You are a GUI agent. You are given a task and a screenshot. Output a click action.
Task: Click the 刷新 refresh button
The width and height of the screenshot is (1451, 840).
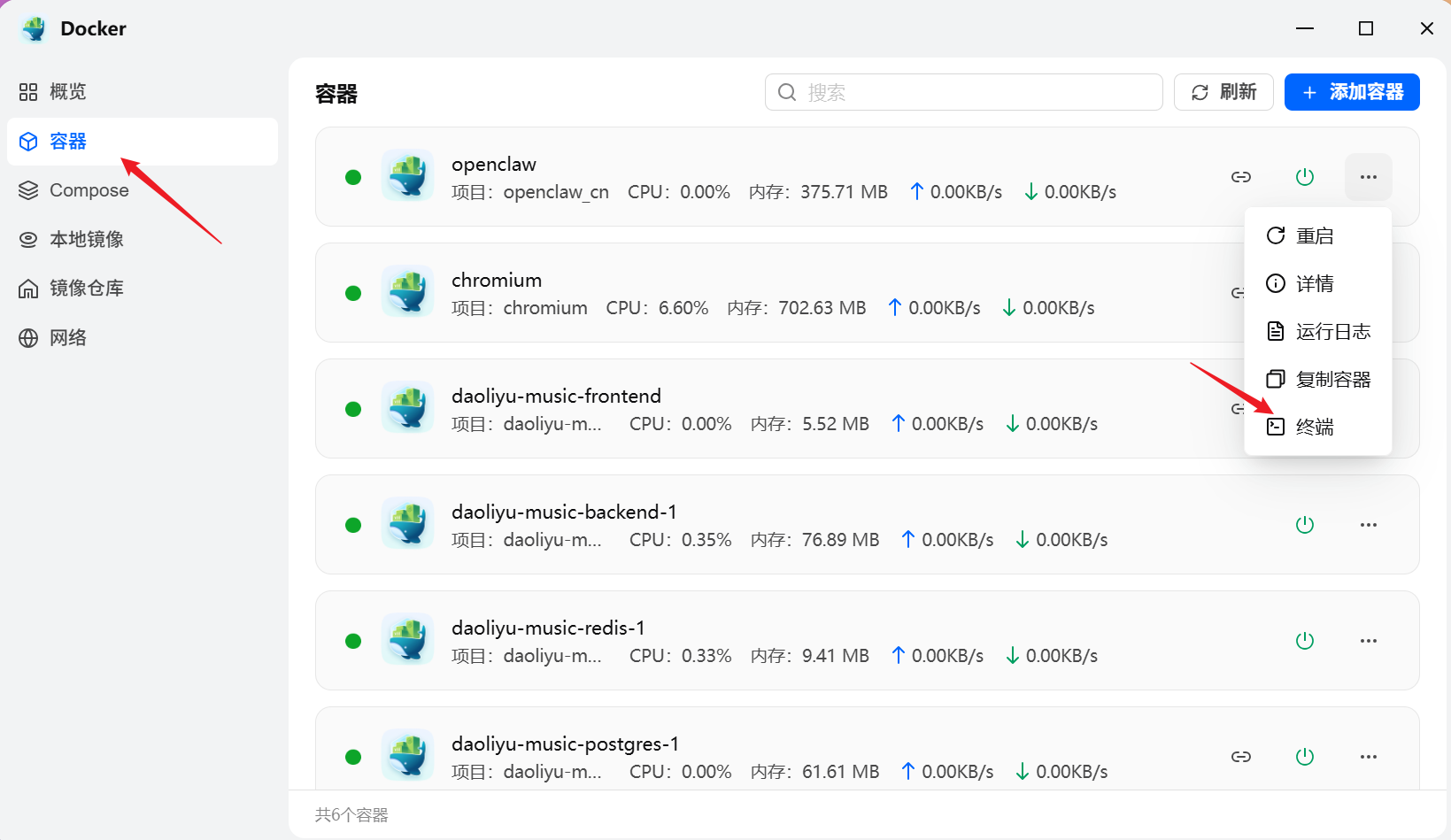click(x=1223, y=92)
